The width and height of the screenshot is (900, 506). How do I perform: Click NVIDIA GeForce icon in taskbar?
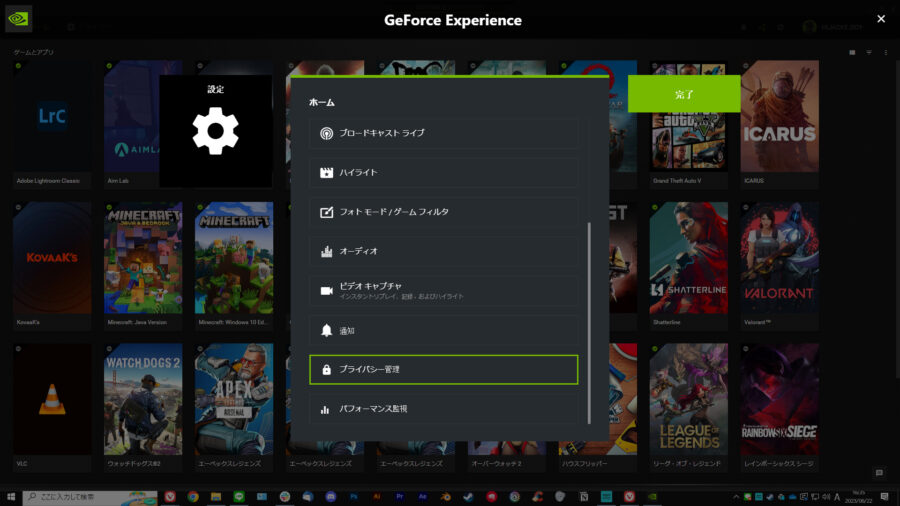(653, 497)
